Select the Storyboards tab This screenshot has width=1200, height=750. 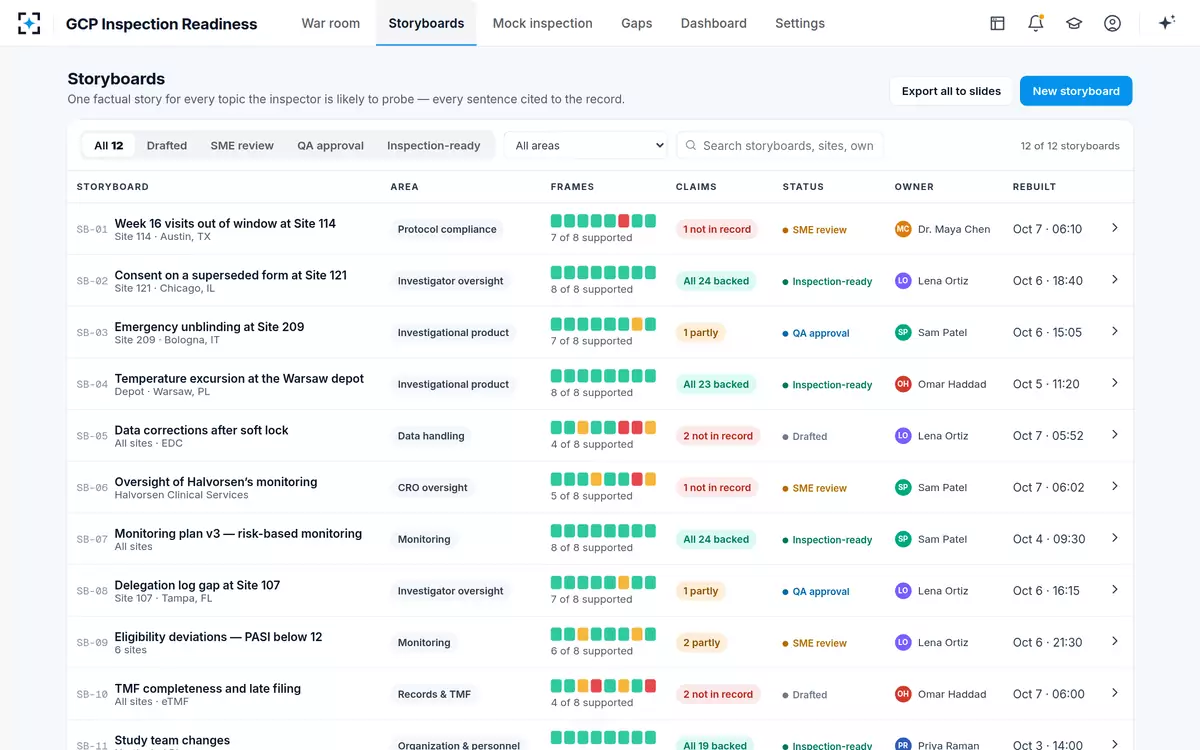click(x=426, y=23)
